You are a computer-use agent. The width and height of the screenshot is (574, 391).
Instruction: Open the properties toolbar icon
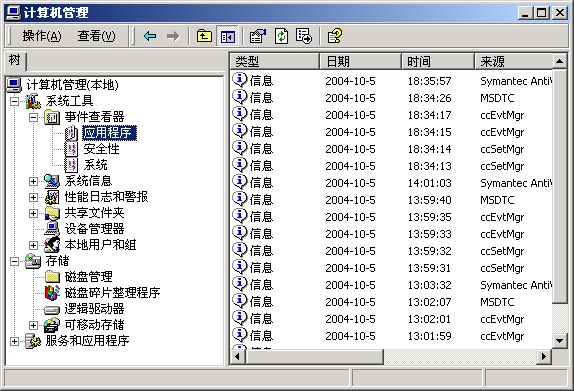258,36
